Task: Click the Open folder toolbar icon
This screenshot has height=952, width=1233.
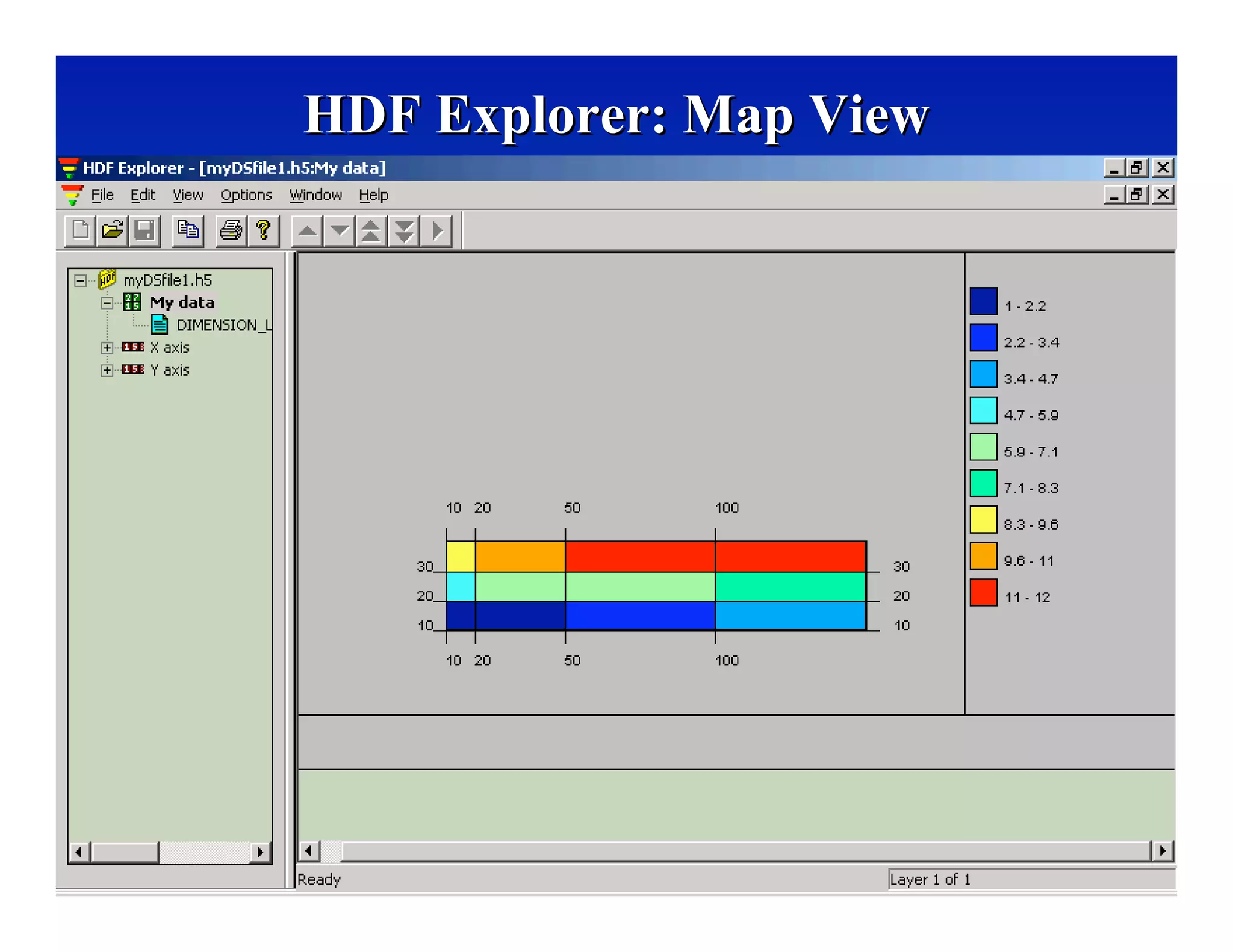Action: [x=113, y=230]
